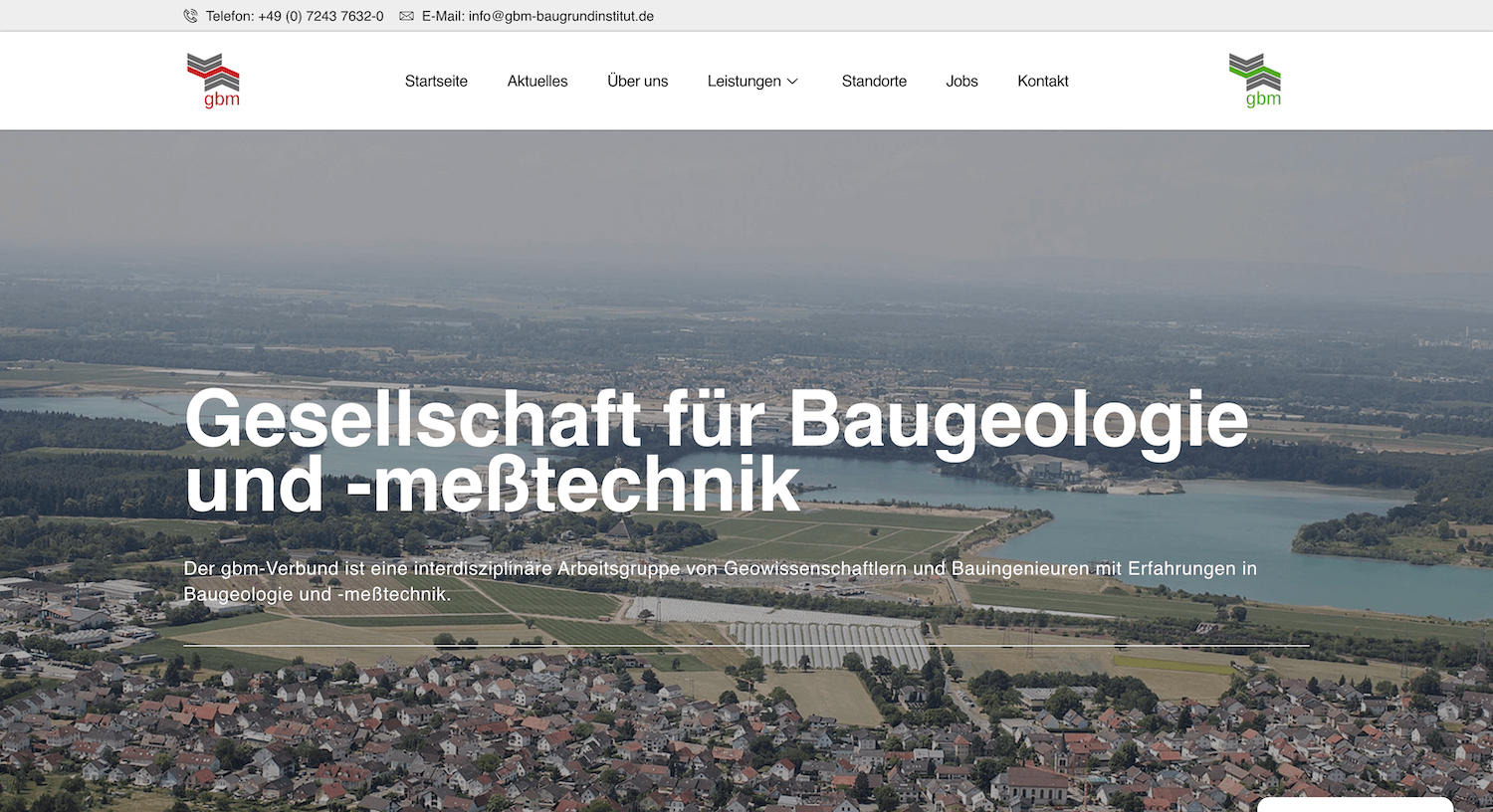Expand the chevron next to Leistungen
Screen dimensions: 1493x812
pos(793,82)
